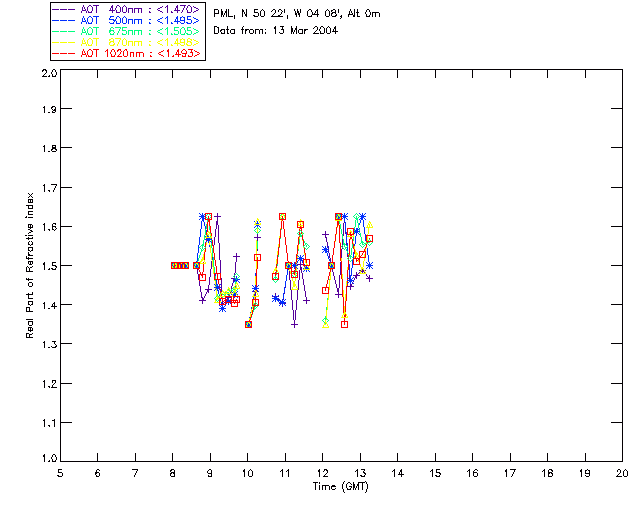Click the 'Data from: 13 Mar 2004' text

point(276,31)
